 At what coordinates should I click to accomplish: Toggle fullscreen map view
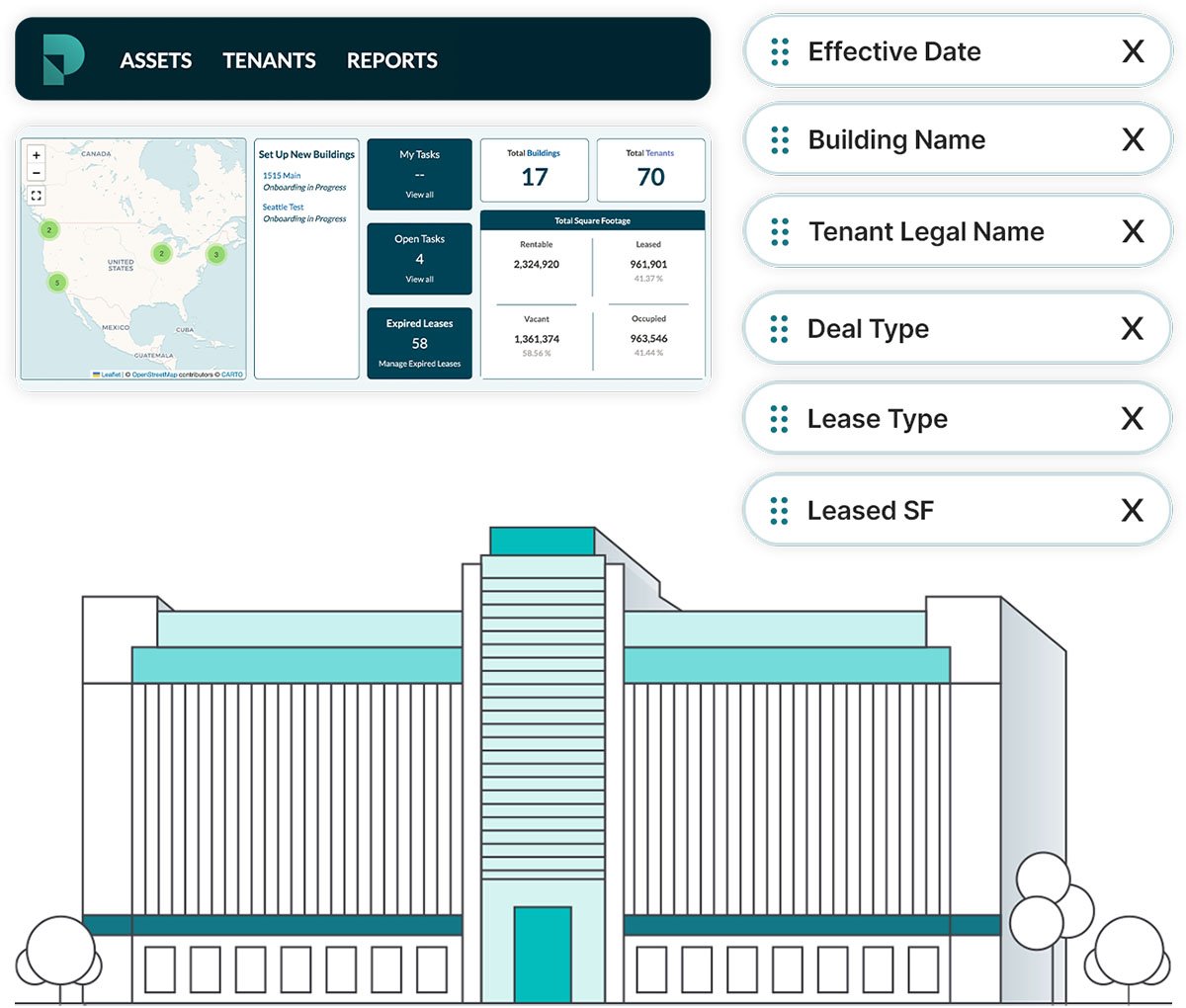pyautogui.click(x=37, y=196)
